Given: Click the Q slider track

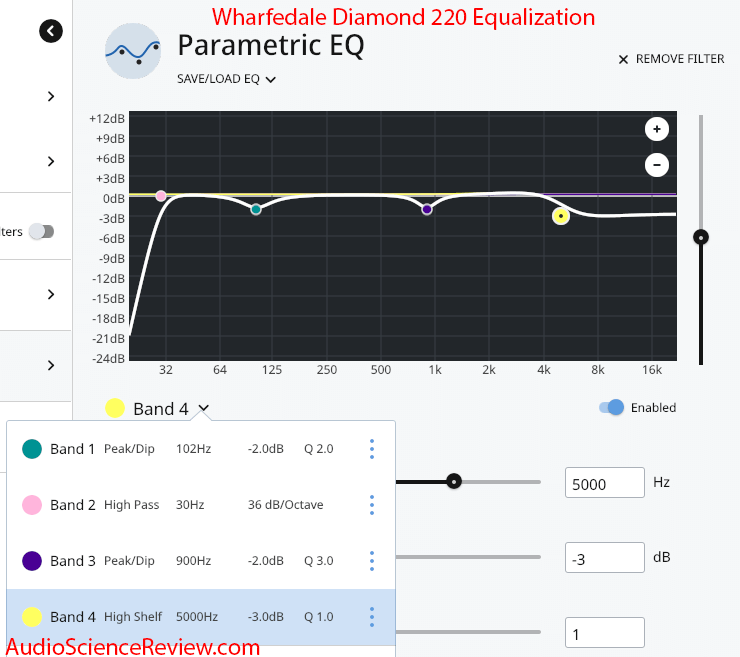Looking at the screenshot, I should coord(468,632).
